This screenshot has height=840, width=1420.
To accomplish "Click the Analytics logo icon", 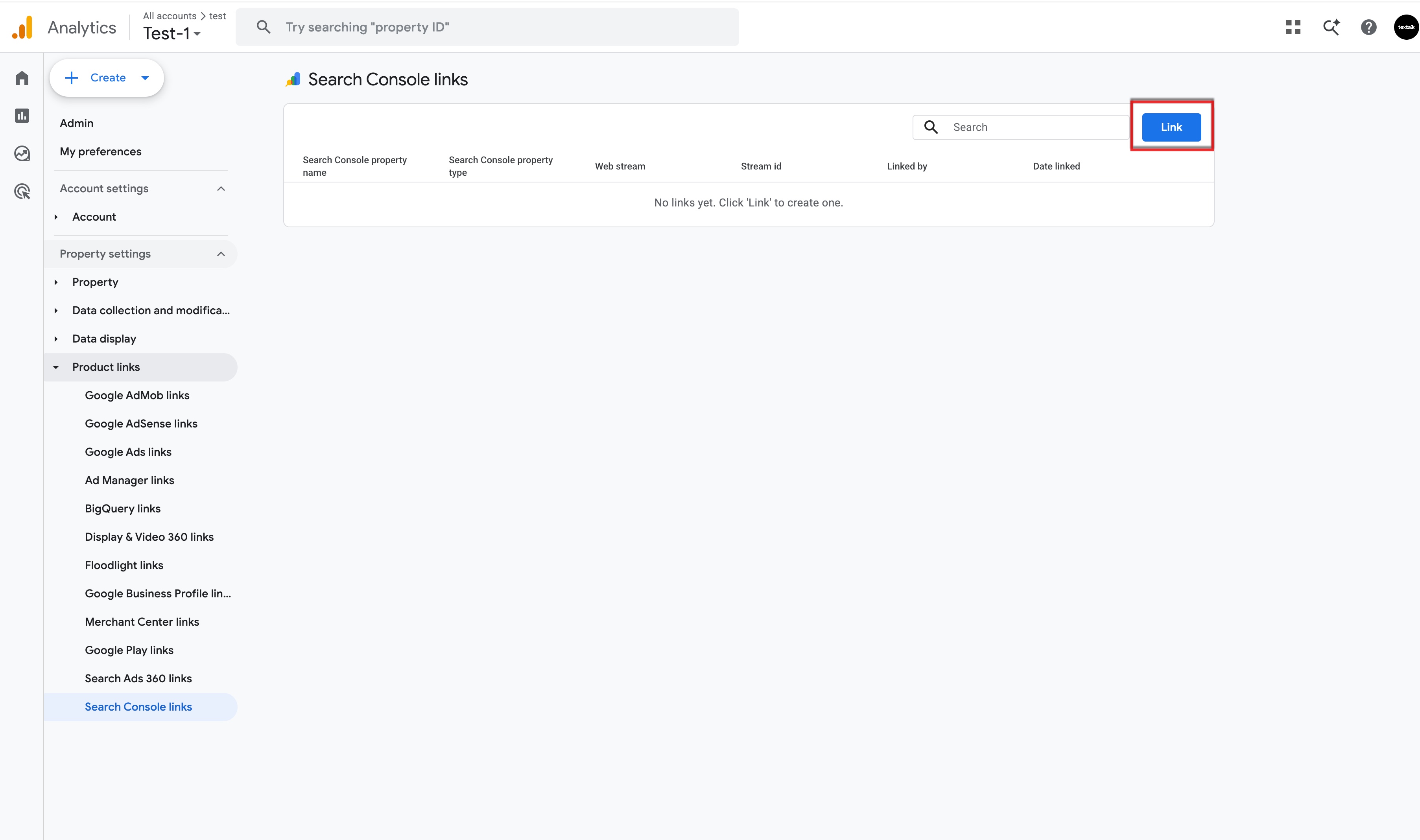I will point(23,27).
